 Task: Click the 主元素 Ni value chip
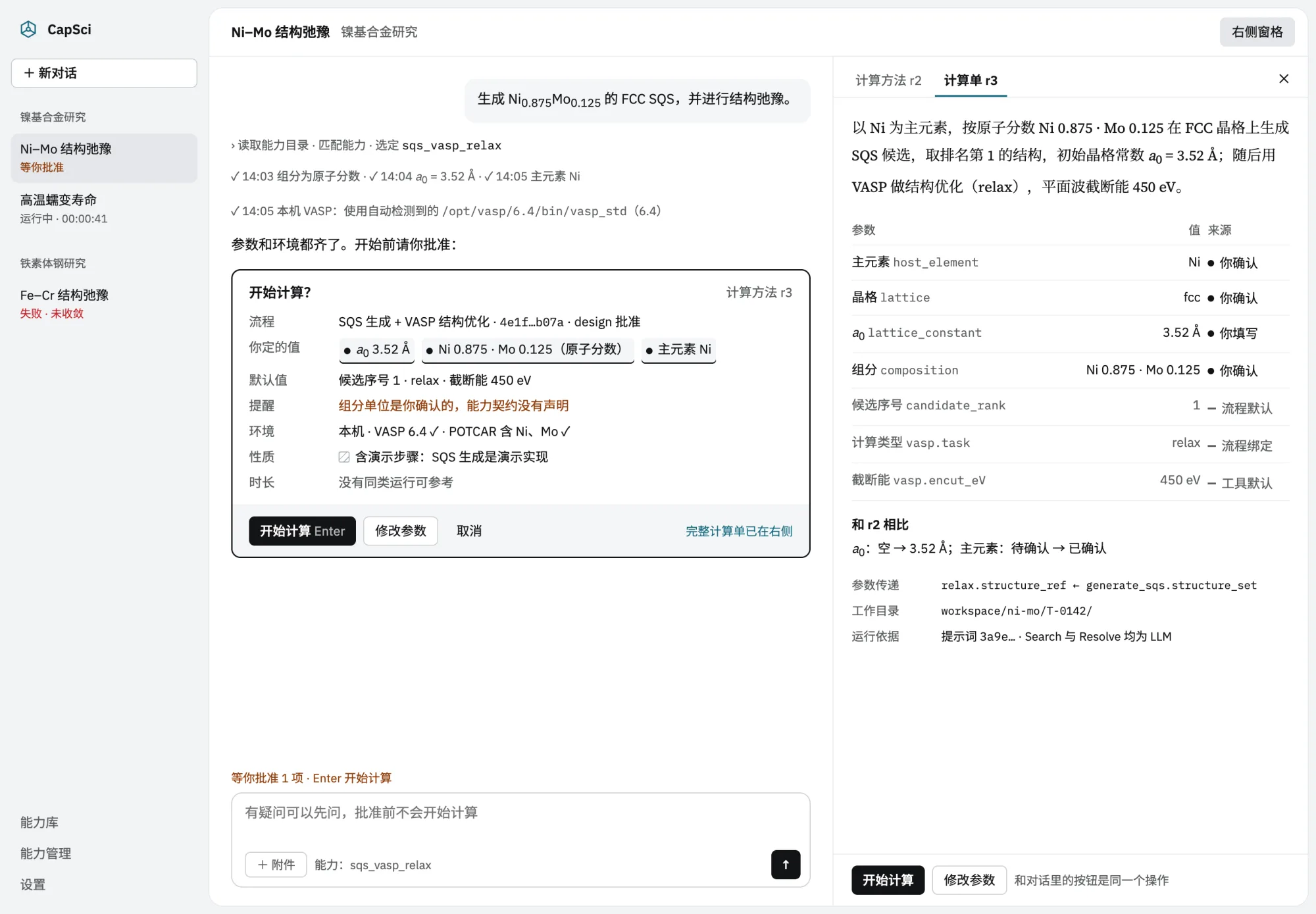(x=678, y=349)
